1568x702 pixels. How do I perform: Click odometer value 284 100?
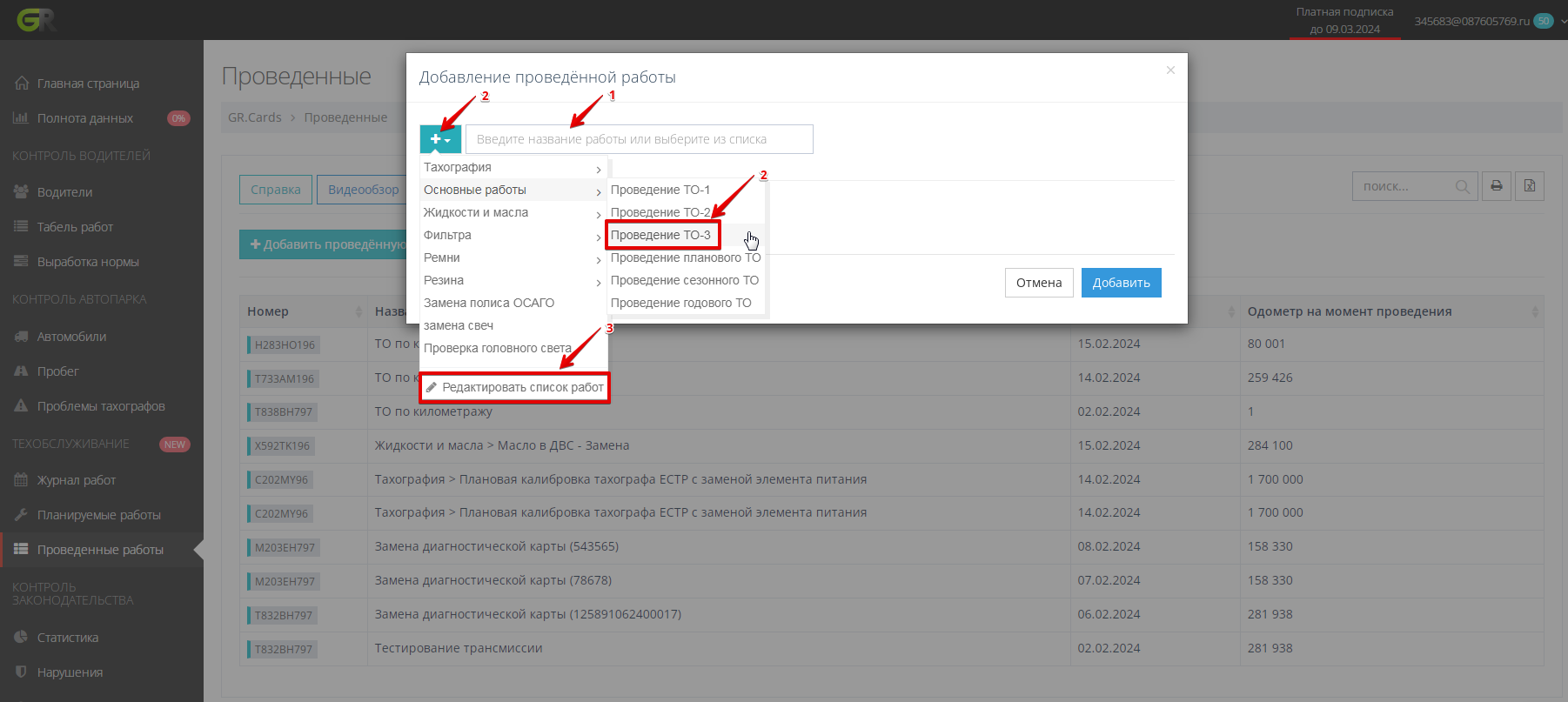1270,445
